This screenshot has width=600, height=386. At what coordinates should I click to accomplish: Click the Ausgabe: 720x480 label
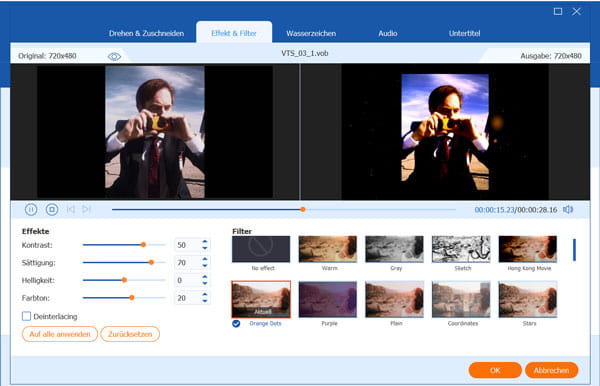[551, 56]
